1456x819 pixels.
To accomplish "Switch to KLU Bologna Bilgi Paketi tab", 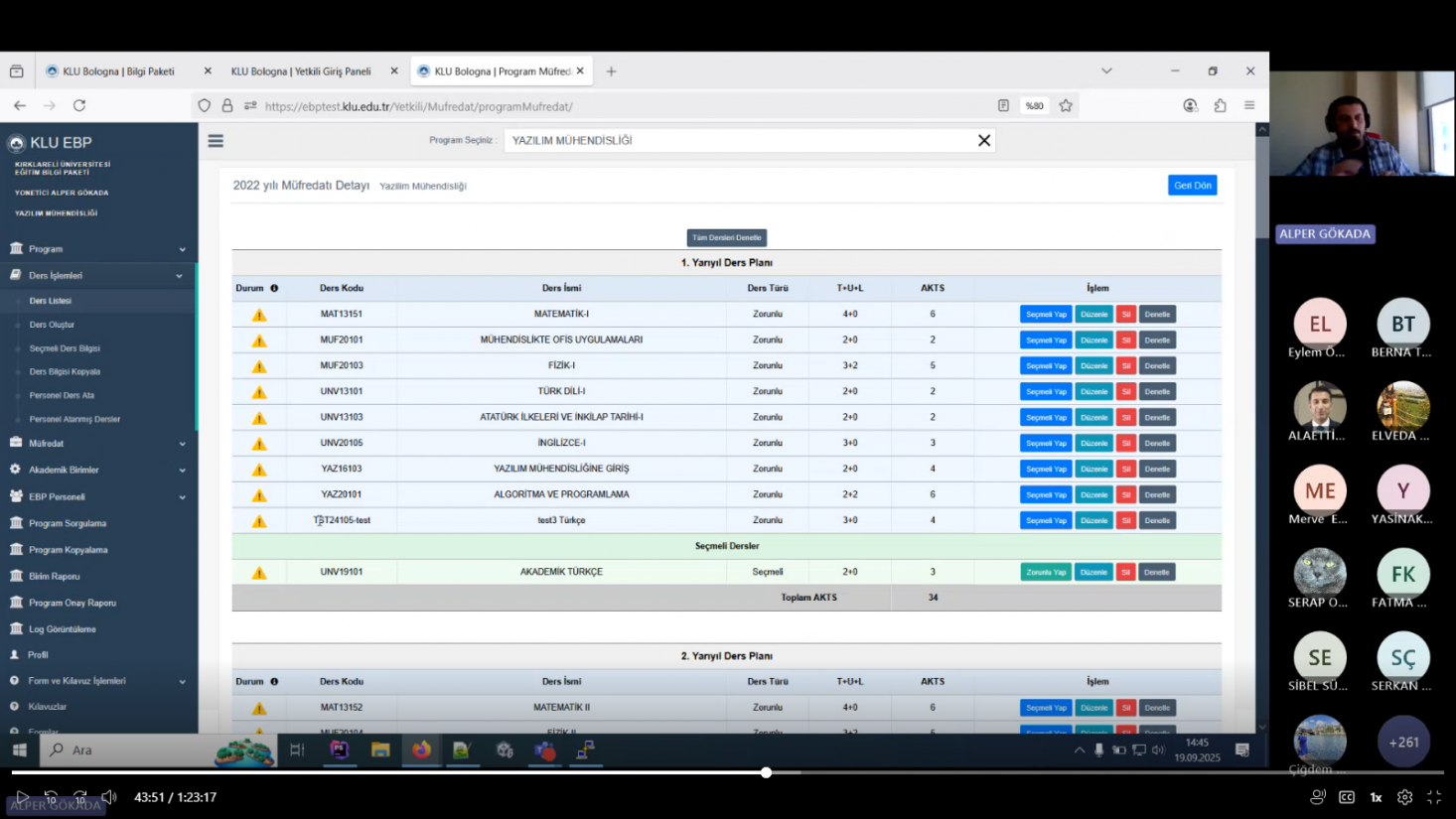I will tap(118, 71).
